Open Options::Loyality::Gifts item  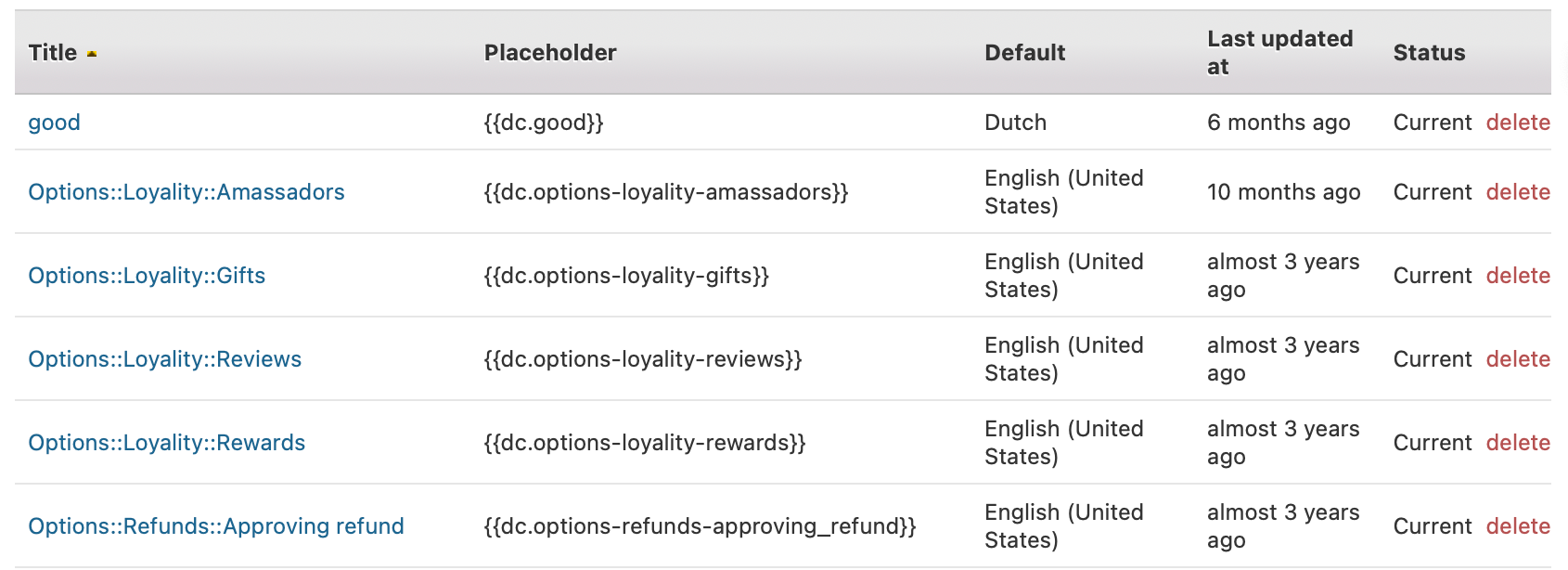pos(147,276)
